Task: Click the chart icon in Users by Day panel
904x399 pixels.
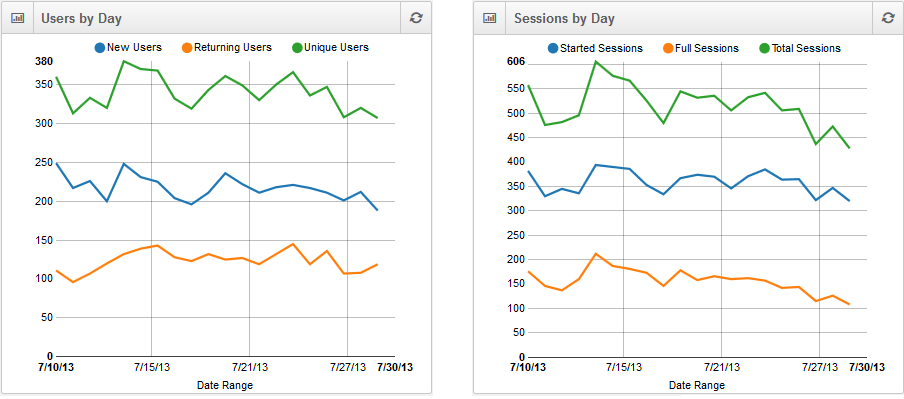Action: click(x=17, y=18)
